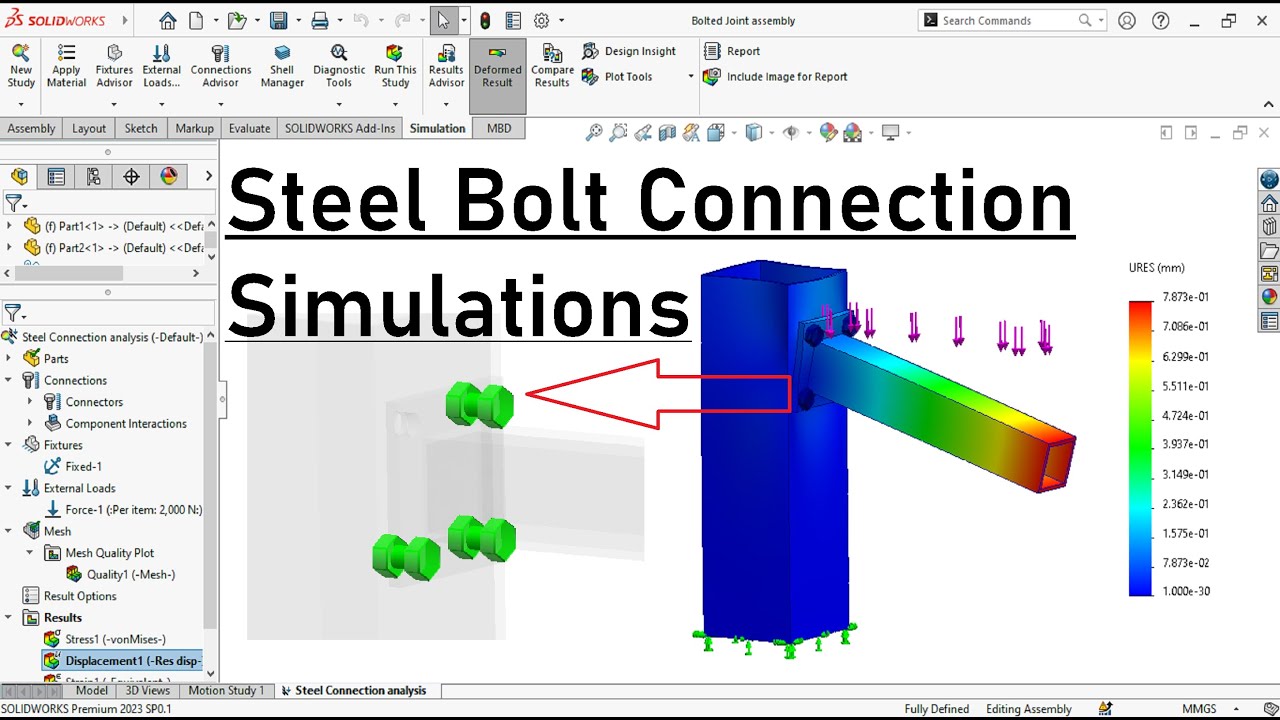Open Design Insight plot
Screen dimensions: 1280x720
tap(628, 51)
